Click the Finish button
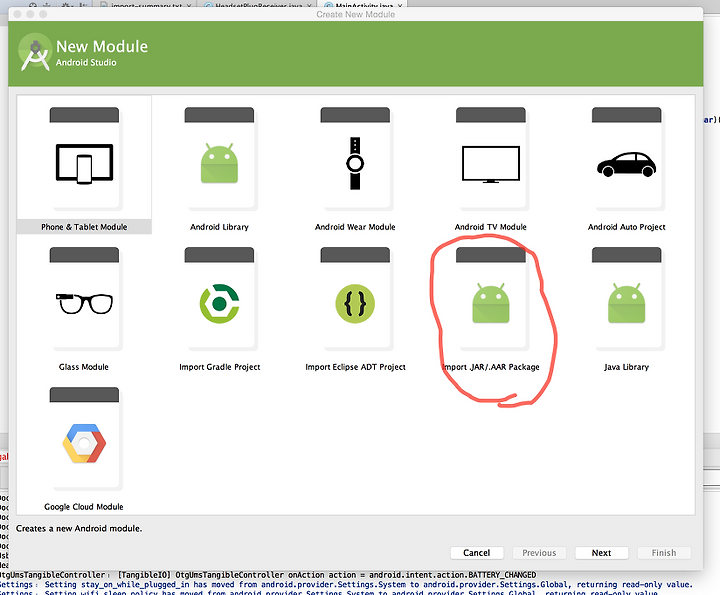Screen dimensions: 720x595 coord(664,553)
